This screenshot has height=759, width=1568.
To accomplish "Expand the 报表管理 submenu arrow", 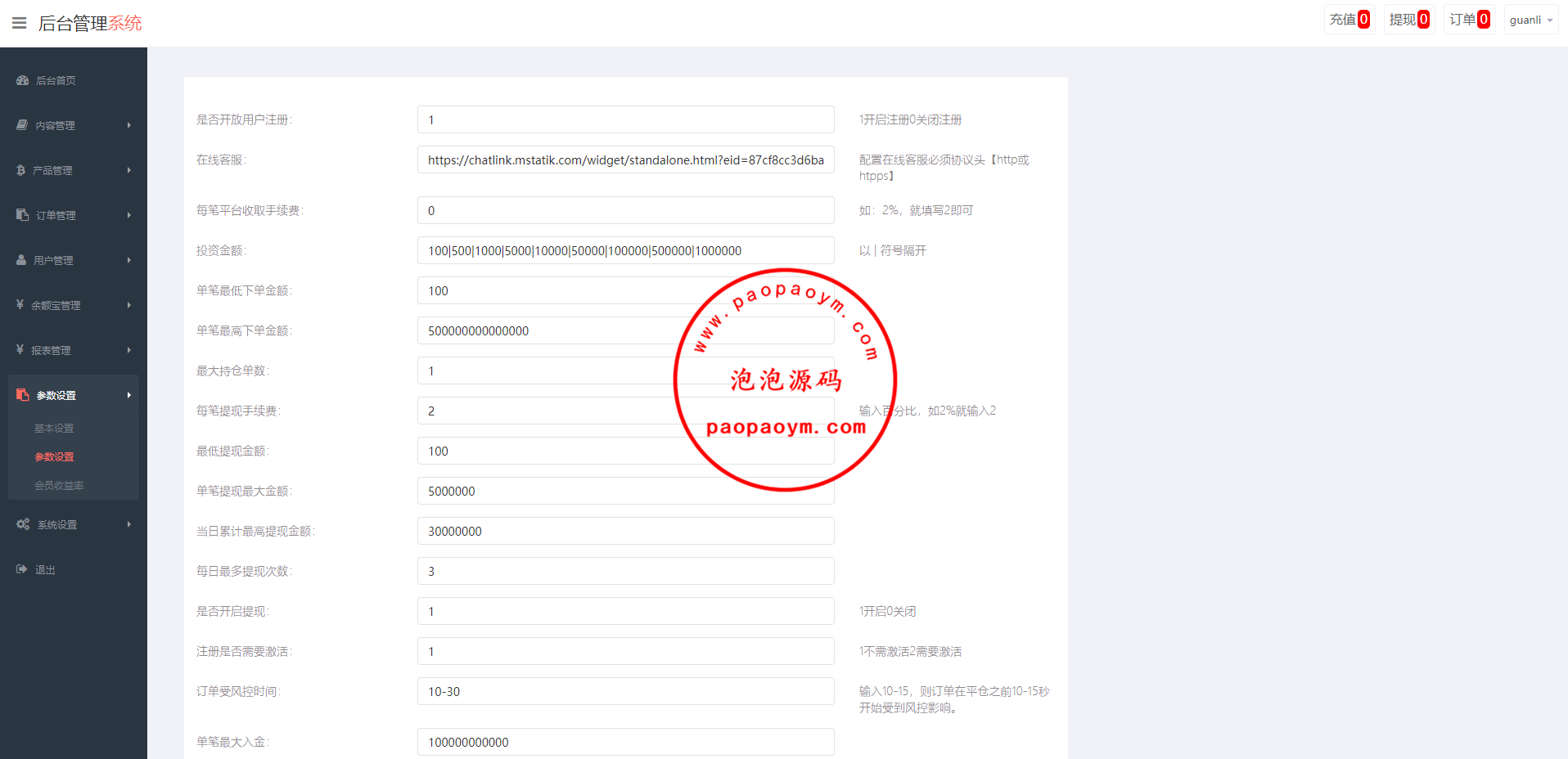I will click(128, 350).
